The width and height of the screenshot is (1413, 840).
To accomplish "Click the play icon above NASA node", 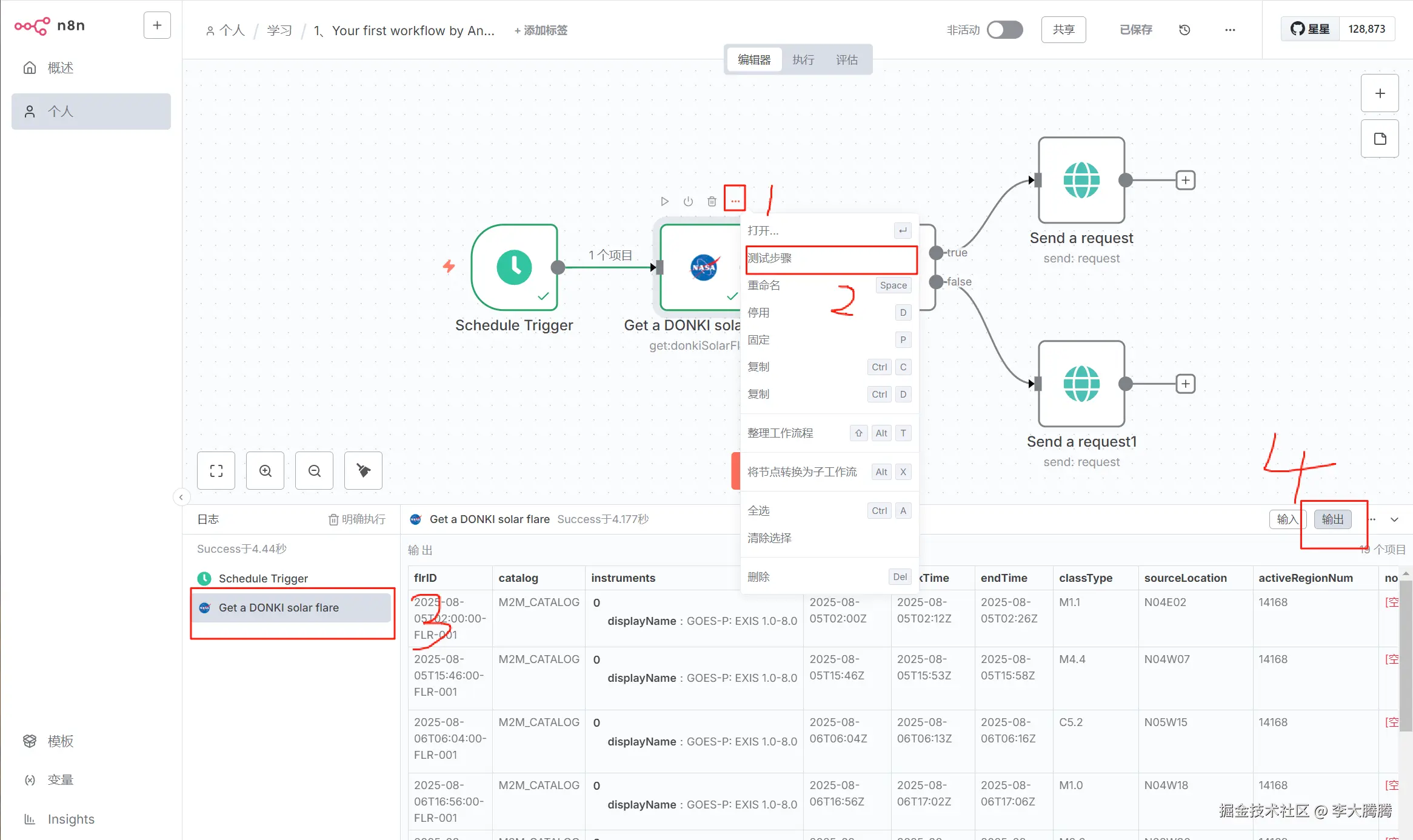I will click(x=664, y=201).
